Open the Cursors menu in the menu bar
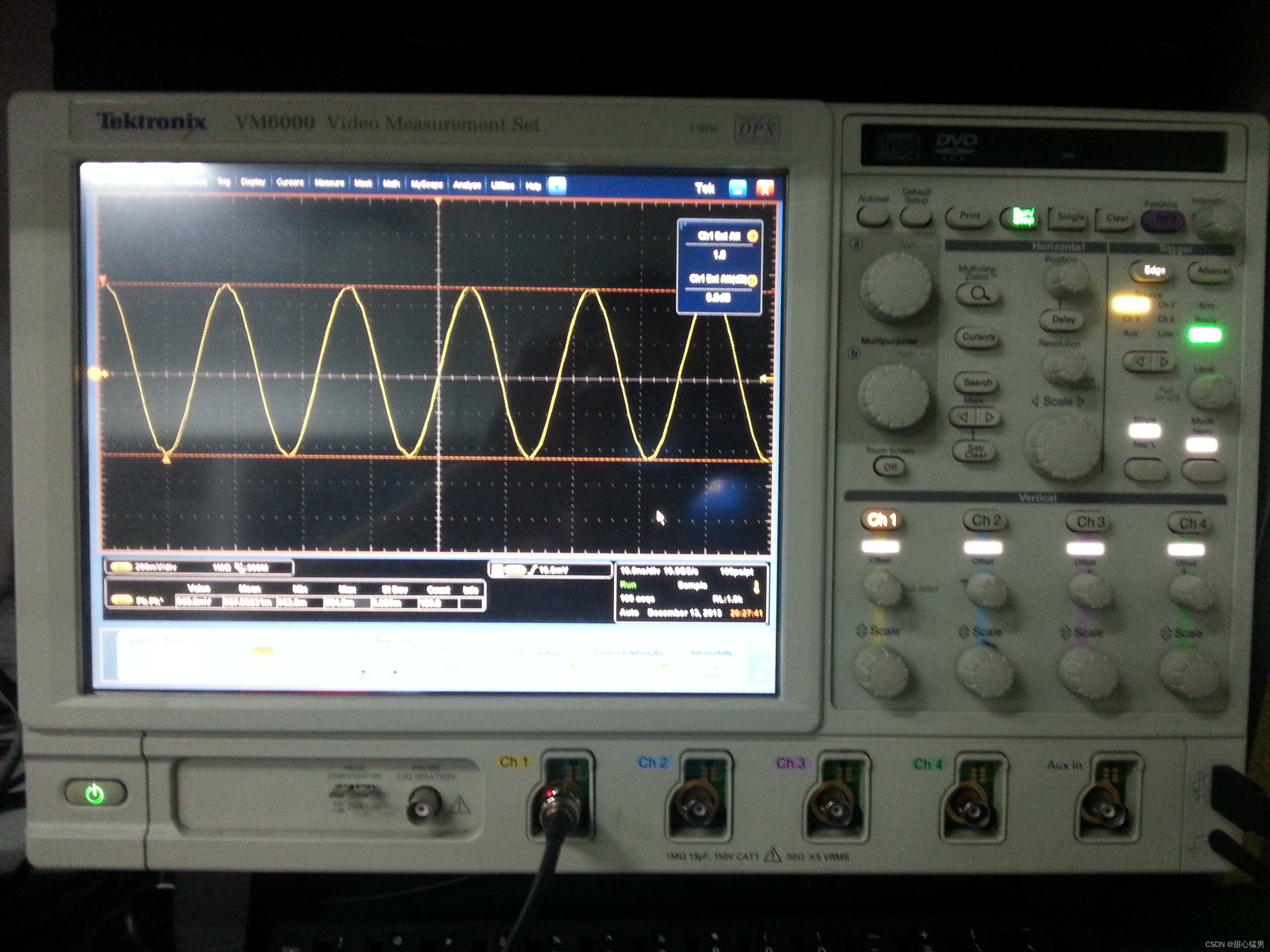1270x952 pixels. coord(290,182)
